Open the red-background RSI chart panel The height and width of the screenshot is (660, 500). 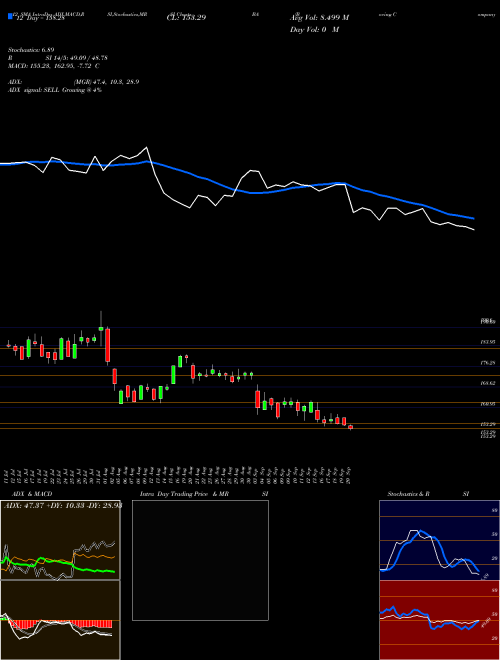439,620
